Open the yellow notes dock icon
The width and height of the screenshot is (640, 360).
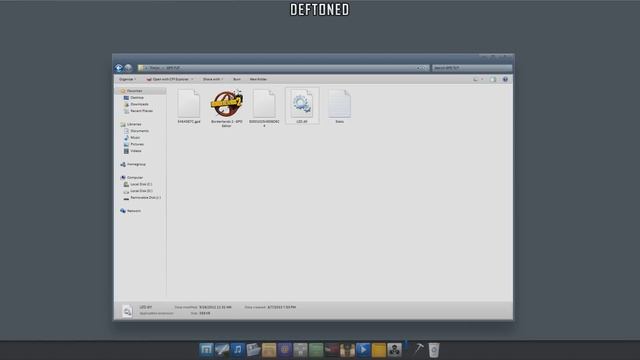[378, 350]
